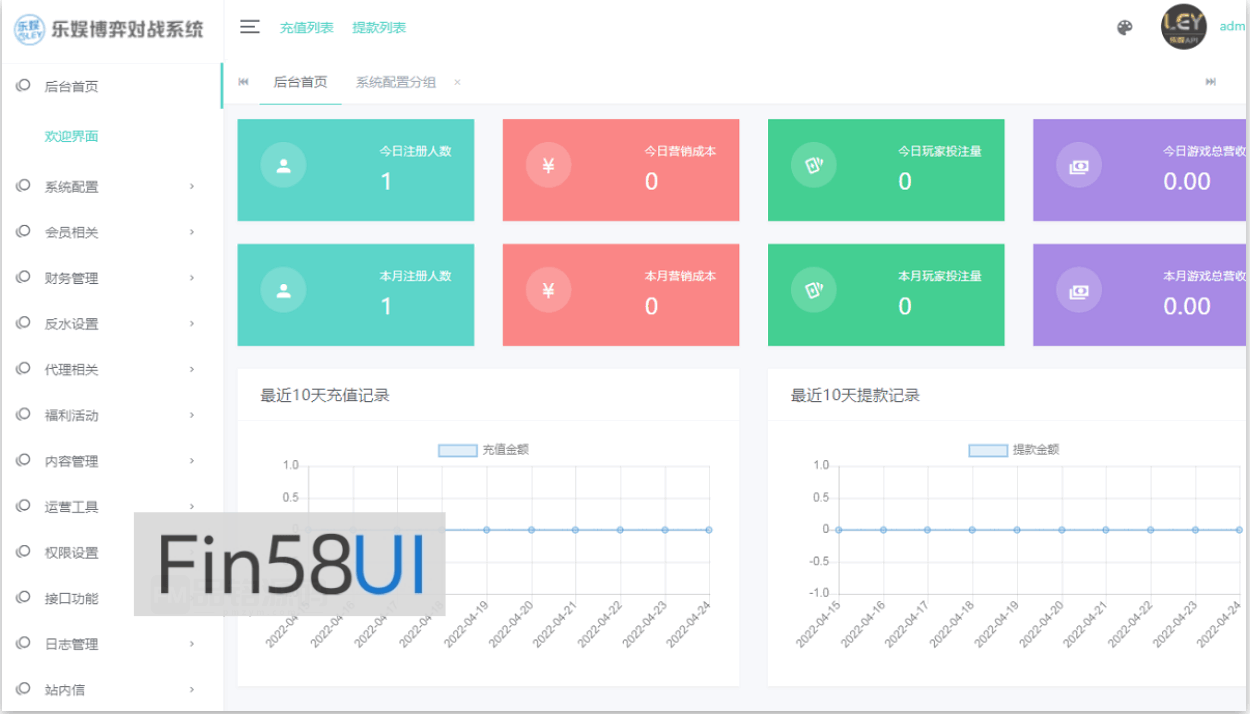The height and width of the screenshot is (714, 1250).
Task: Click the theme palette icon in the header
Action: (1123, 28)
